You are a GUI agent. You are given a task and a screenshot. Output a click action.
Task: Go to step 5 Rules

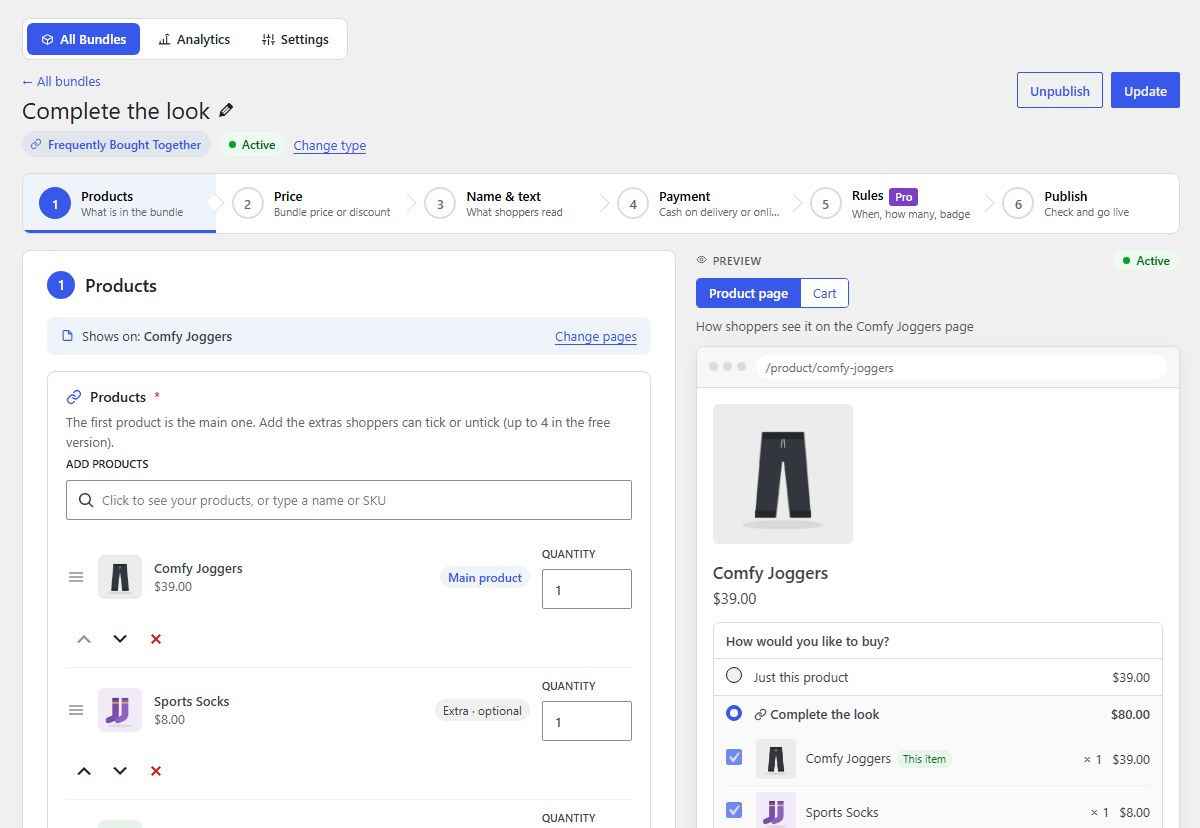[890, 204]
